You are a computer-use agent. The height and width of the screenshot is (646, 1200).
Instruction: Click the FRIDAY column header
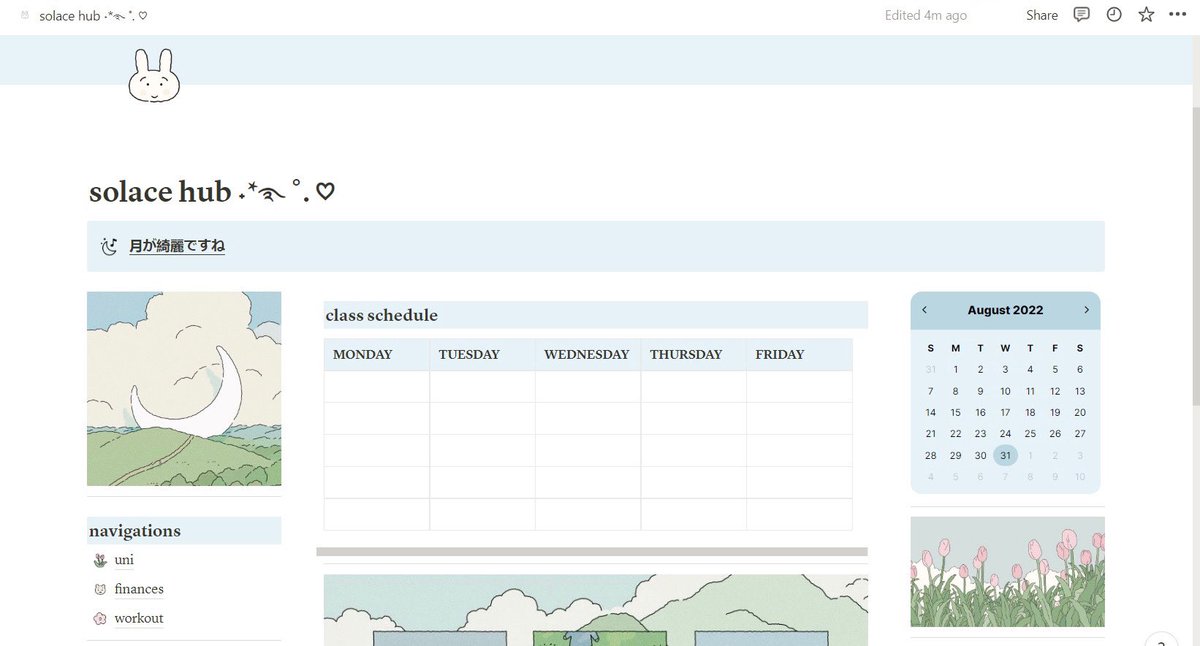pyautogui.click(x=800, y=355)
